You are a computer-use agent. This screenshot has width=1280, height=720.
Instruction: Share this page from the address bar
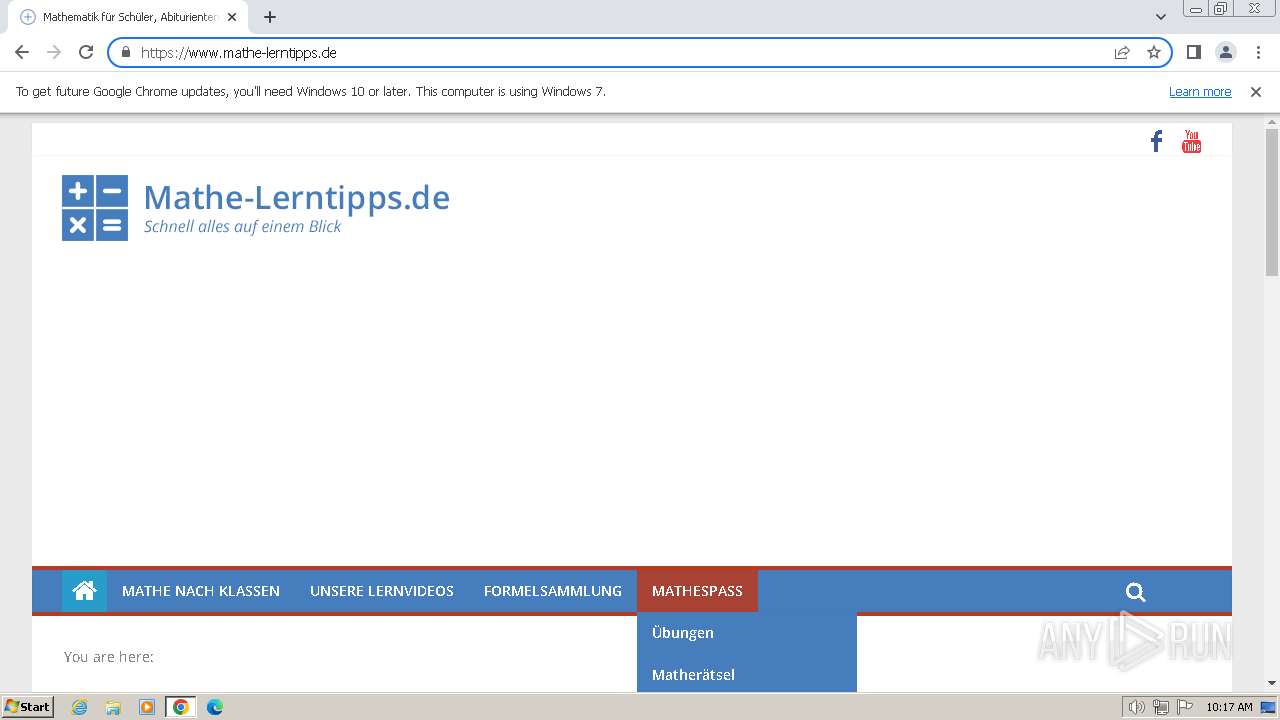(1122, 52)
